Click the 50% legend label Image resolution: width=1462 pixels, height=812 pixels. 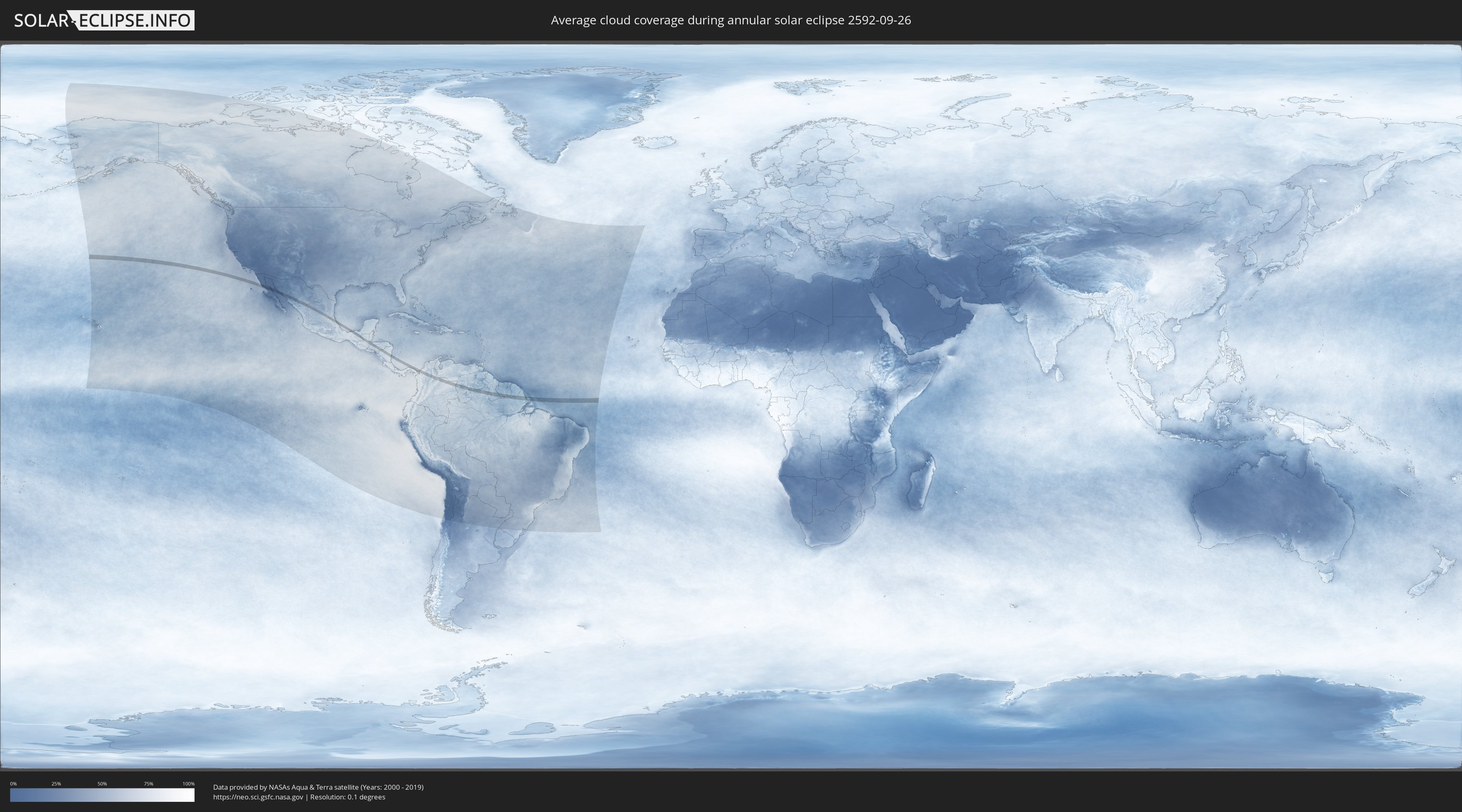102,784
